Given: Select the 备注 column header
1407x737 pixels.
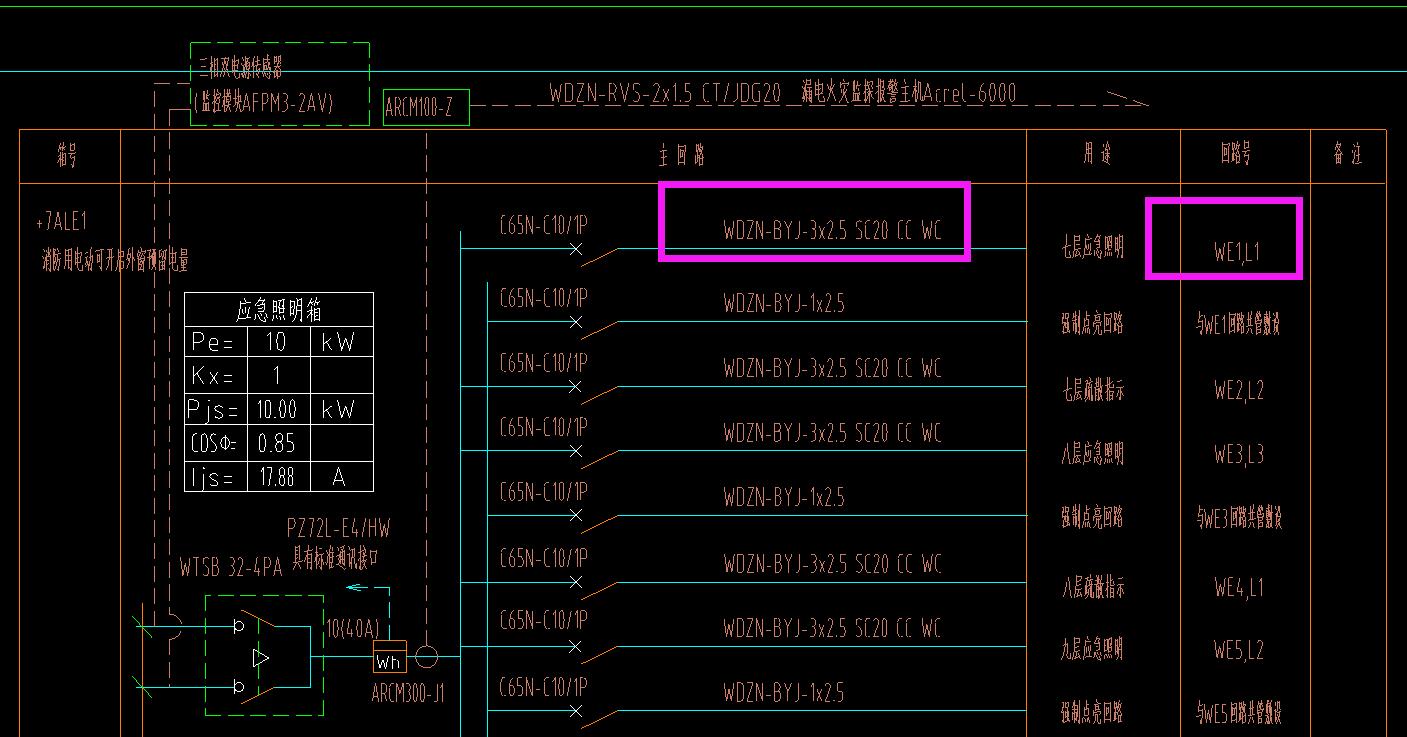Looking at the screenshot, I should click(1347, 155).
